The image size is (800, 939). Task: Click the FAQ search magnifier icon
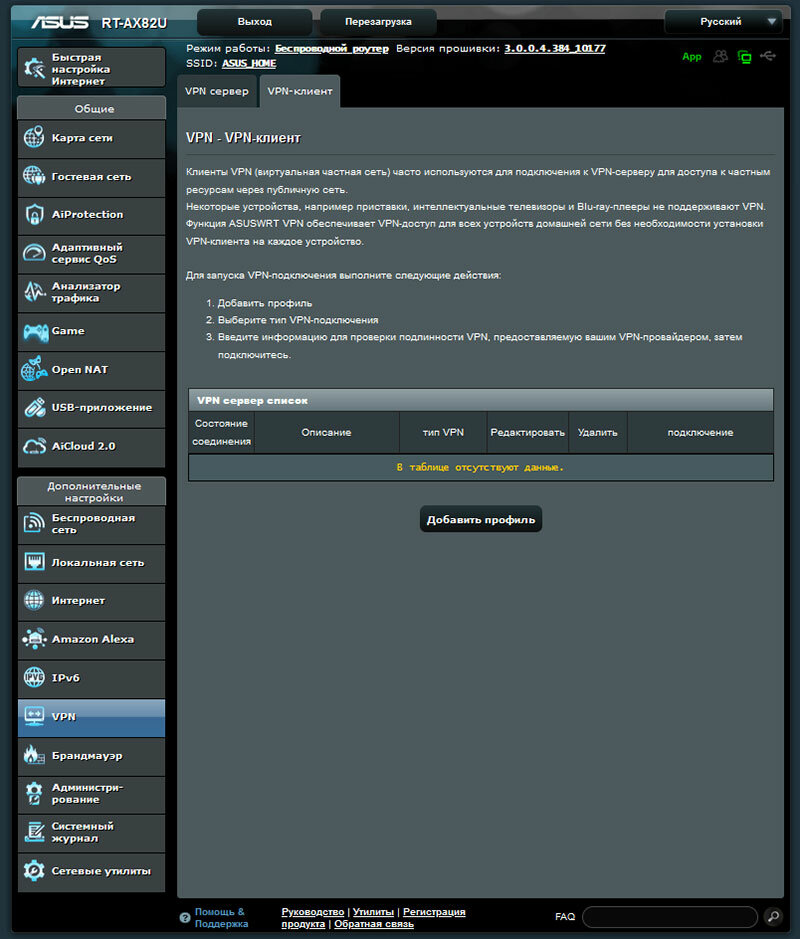point(773,916)
